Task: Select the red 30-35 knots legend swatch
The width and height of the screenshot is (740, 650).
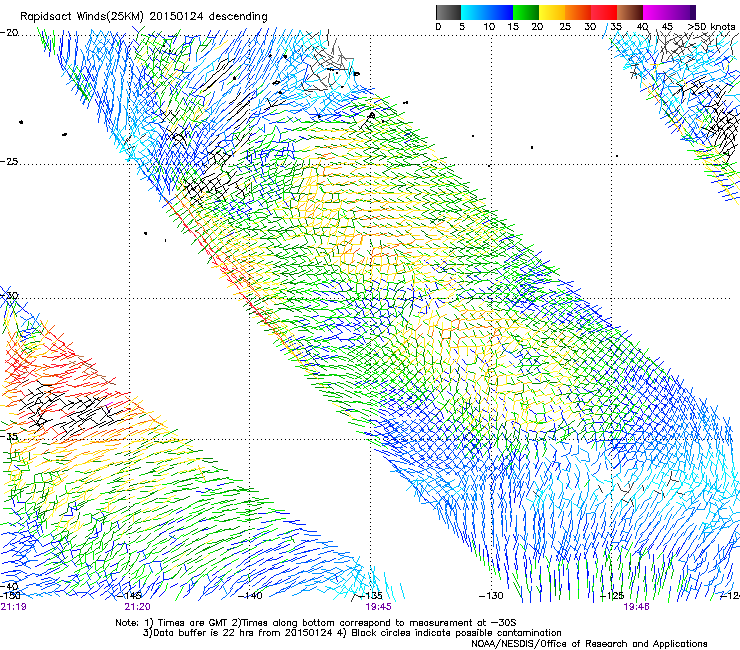Action: pos(604,13)
